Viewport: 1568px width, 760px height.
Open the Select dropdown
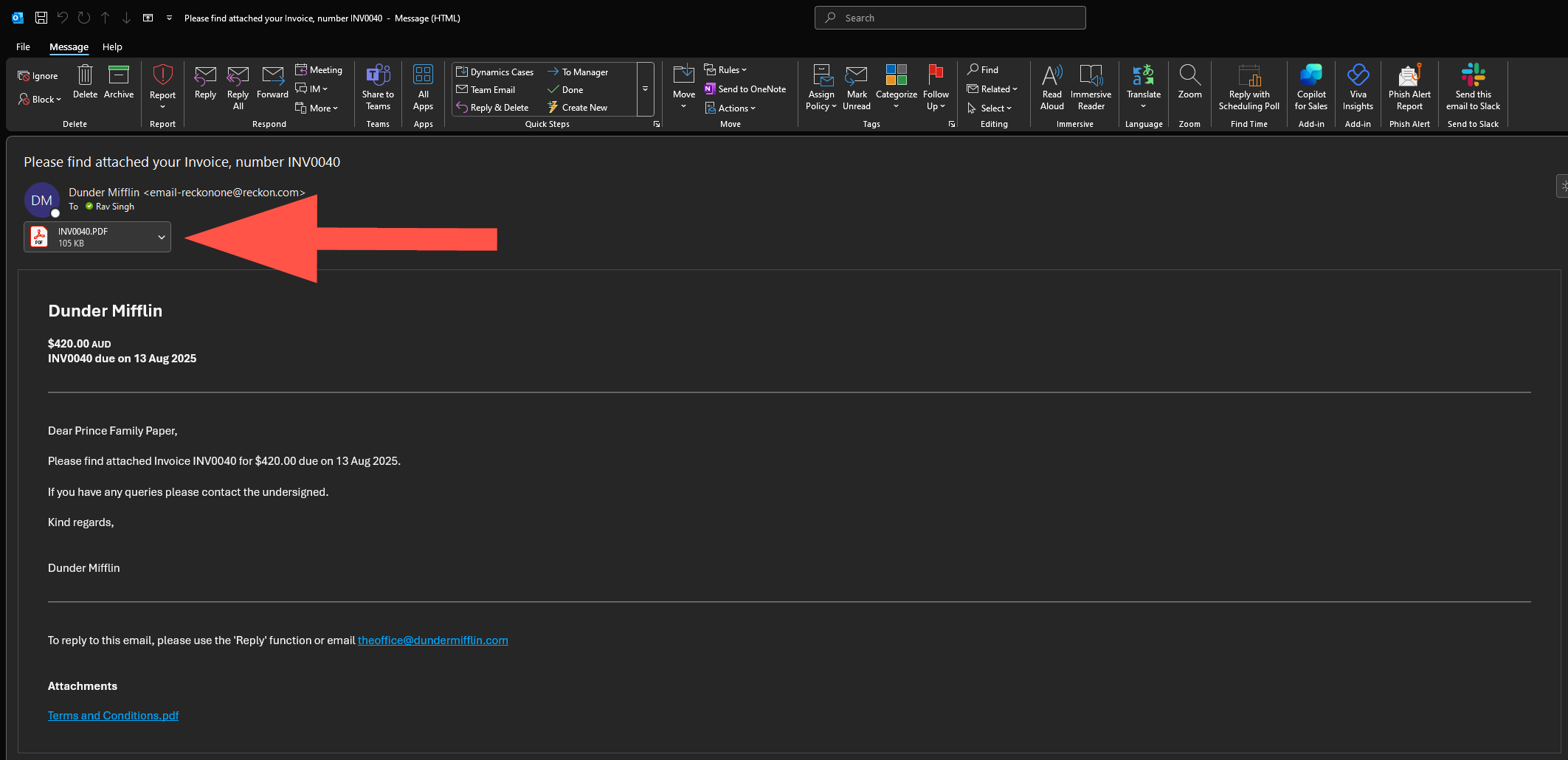pyautogui.click(x=990, y=108)
